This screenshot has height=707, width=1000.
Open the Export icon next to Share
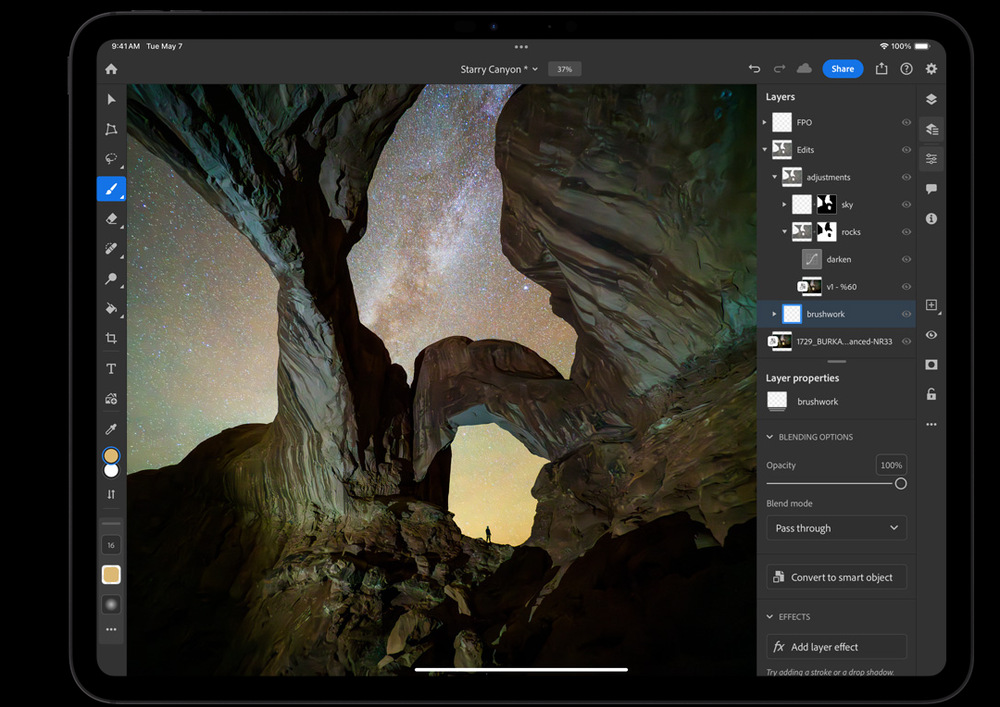click(x=881, y=68)
